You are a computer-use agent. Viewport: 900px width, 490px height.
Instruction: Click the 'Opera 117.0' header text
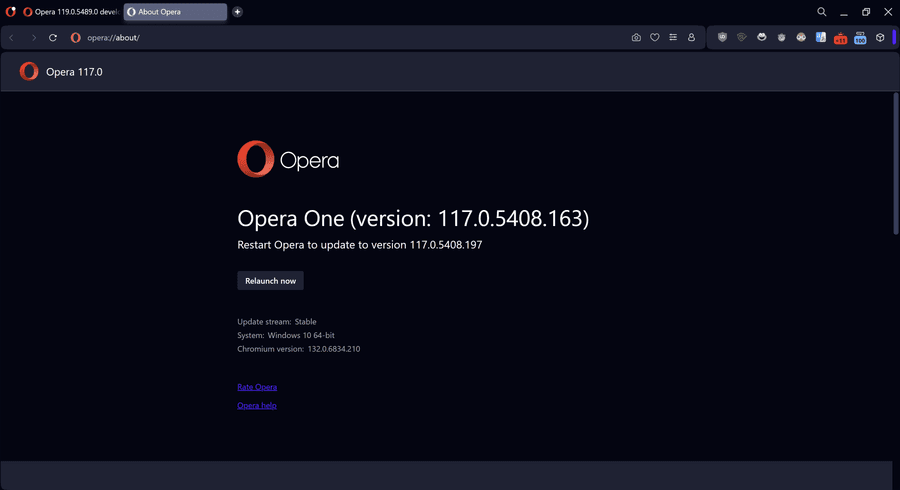[x=74, y=72]
